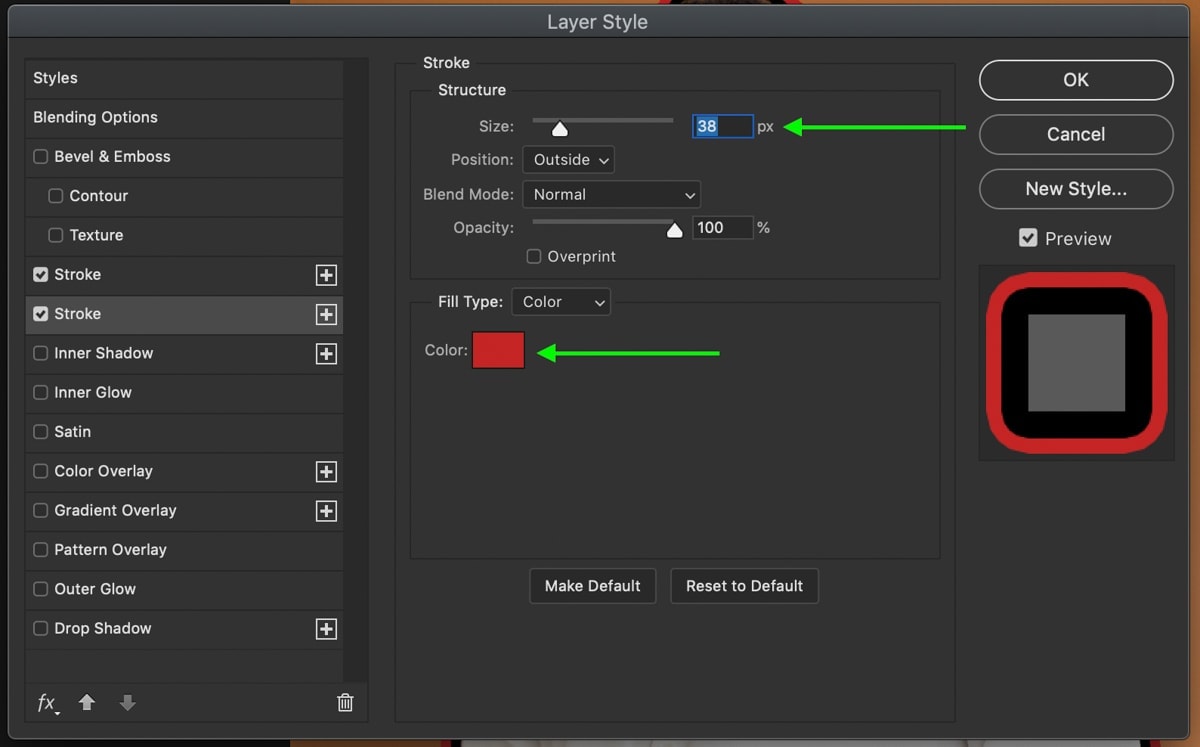The width and height of the screenshot is (1200, 747).
Task: Open the Blend Mode dropdown
Action: [611, 194]
